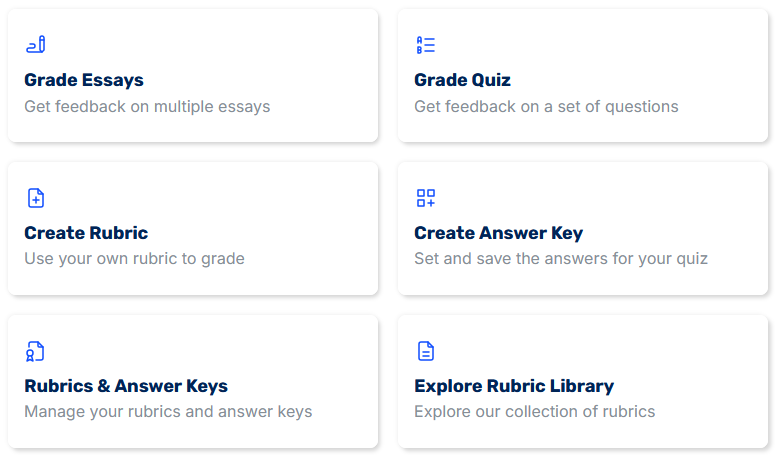775x458 pixels.
Task: Click "Get feedback on multiple essays" text
Action: click(147, 106)
